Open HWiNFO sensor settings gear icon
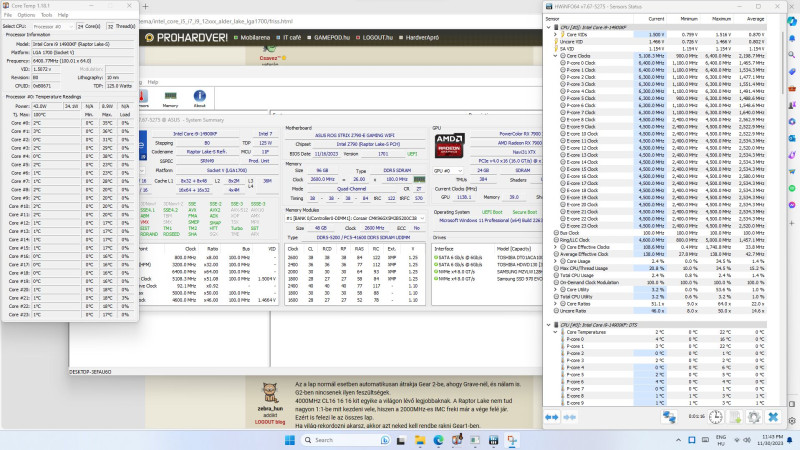 [754, 417]
